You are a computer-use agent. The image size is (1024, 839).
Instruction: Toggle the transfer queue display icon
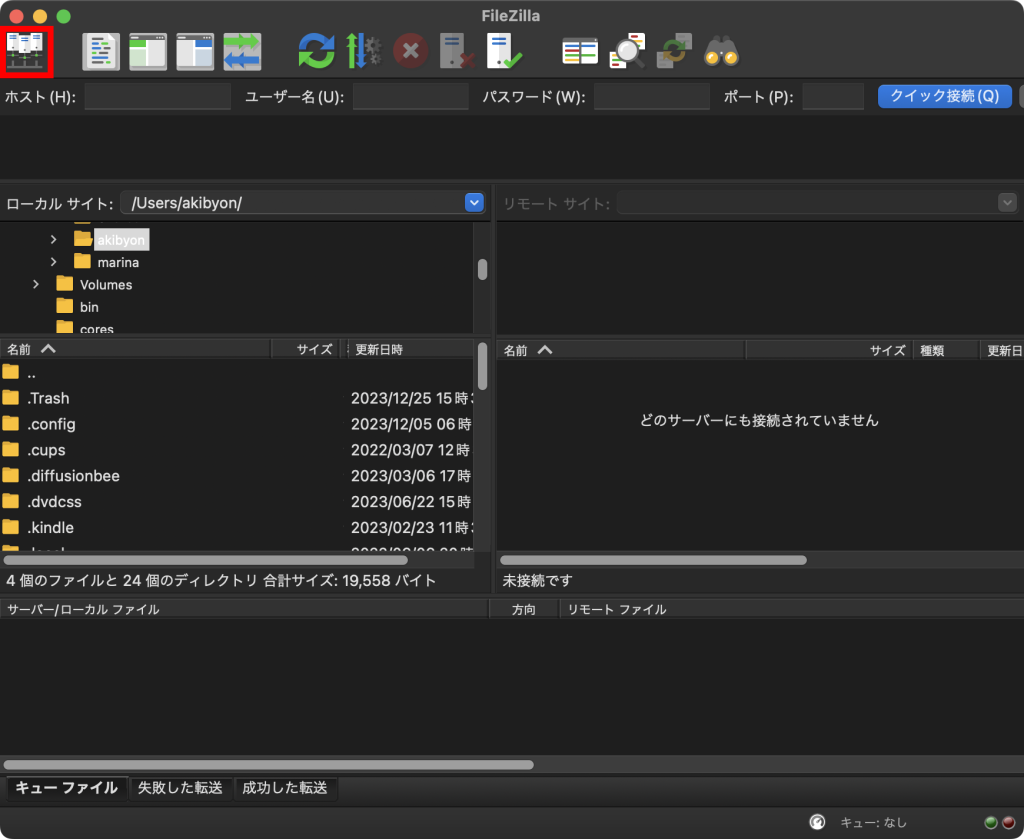click(x=242, y=51)
